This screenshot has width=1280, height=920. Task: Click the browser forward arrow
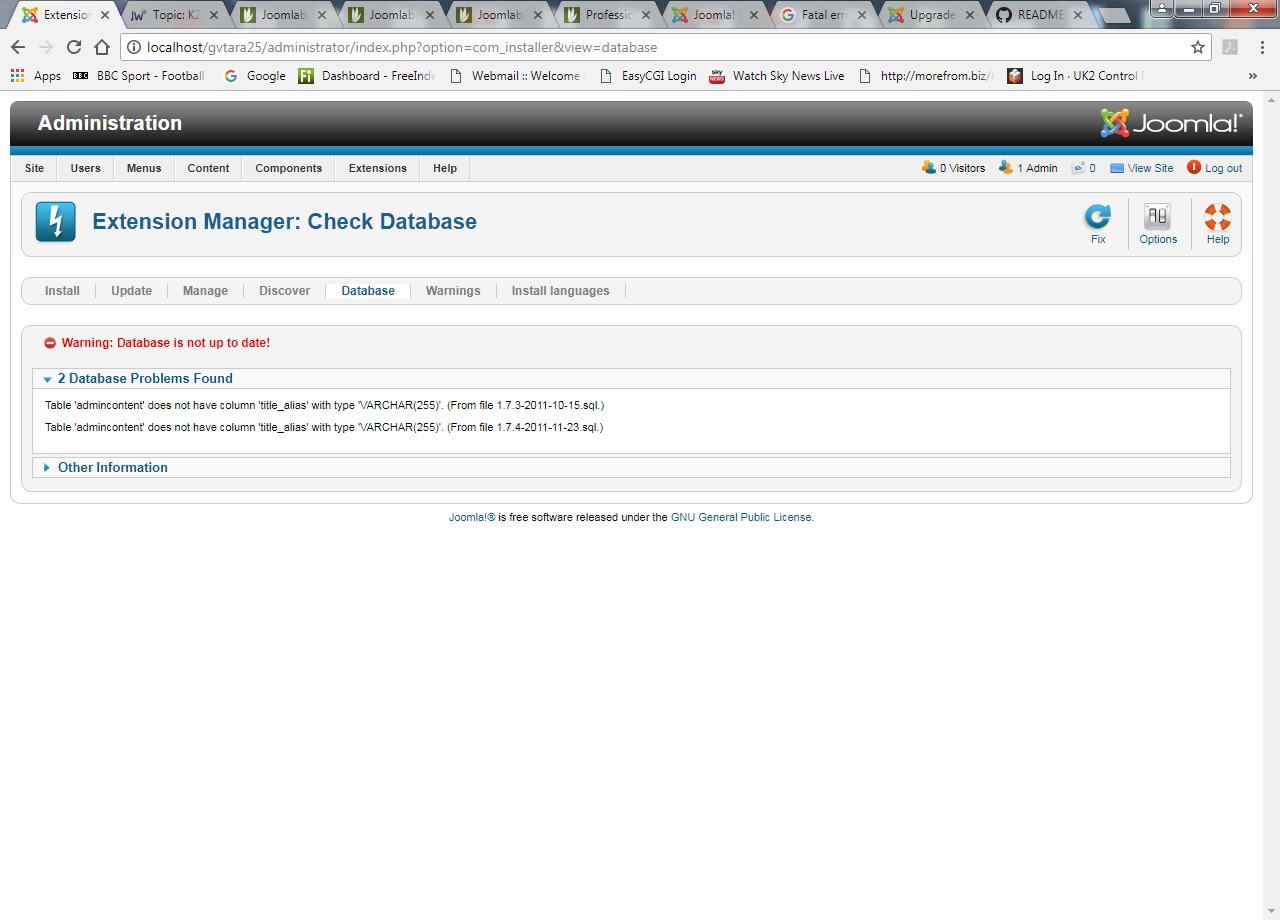click(46, 47)
